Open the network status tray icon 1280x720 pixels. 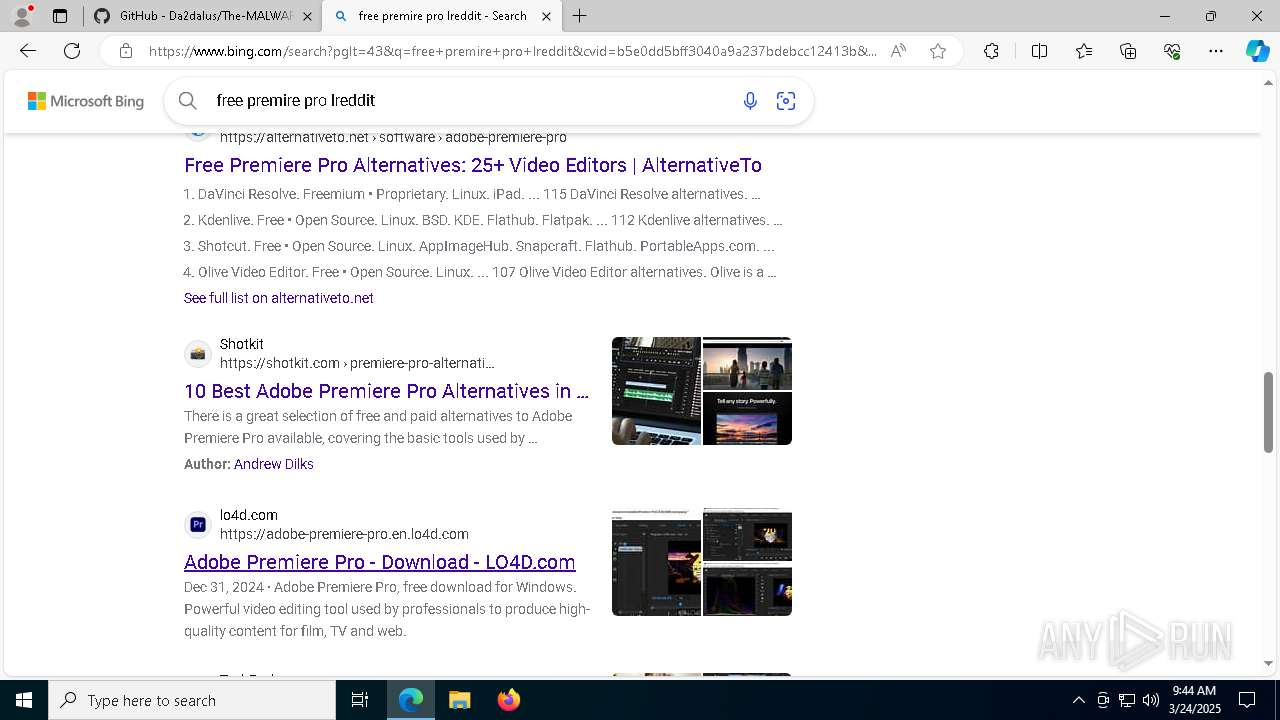click(1127, 700)
